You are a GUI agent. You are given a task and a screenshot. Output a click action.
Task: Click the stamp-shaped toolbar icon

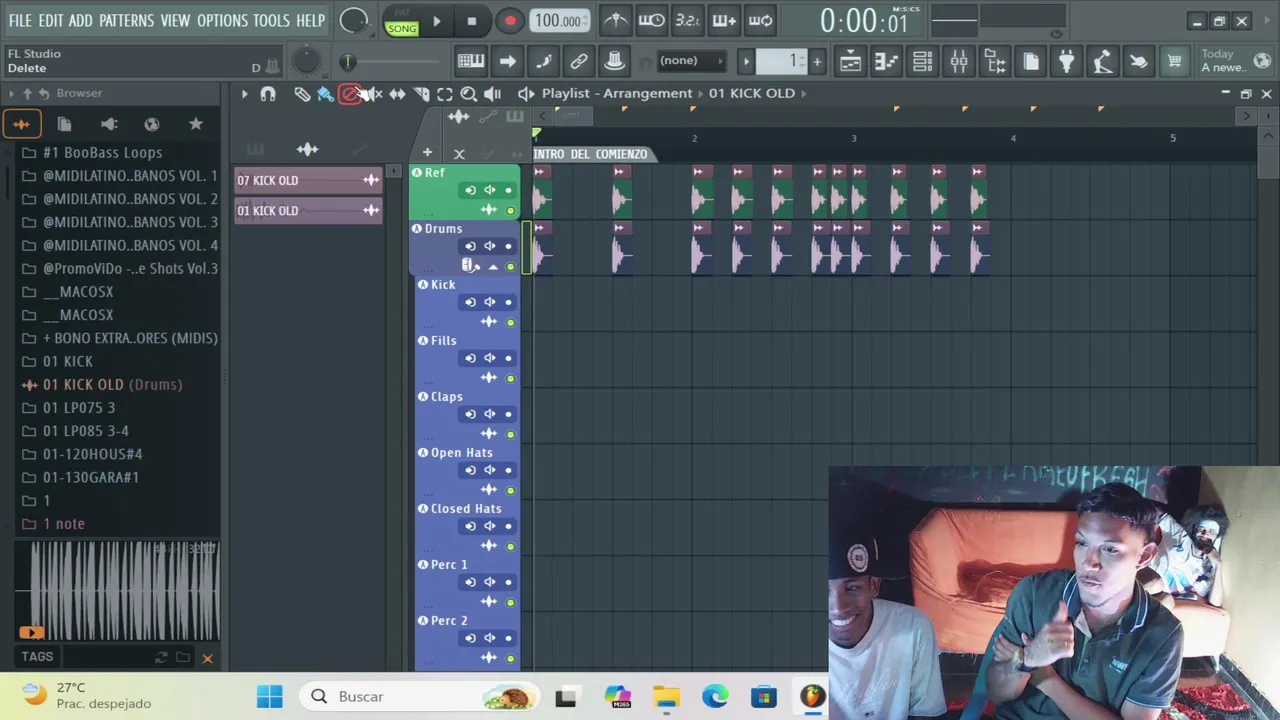click(615, 62)
